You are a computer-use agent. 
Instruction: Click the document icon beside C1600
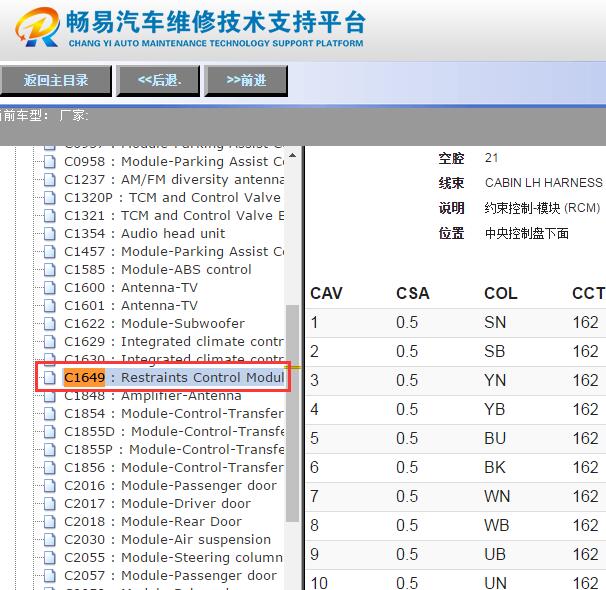[49, 288]
